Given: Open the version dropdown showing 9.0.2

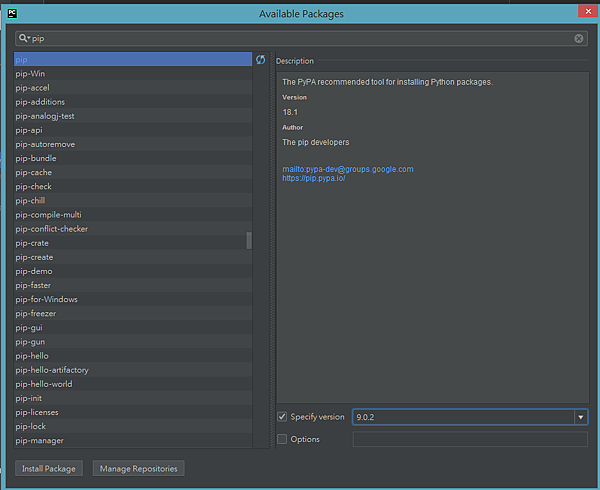Looking at the screenshot, I should coord(580,417).
